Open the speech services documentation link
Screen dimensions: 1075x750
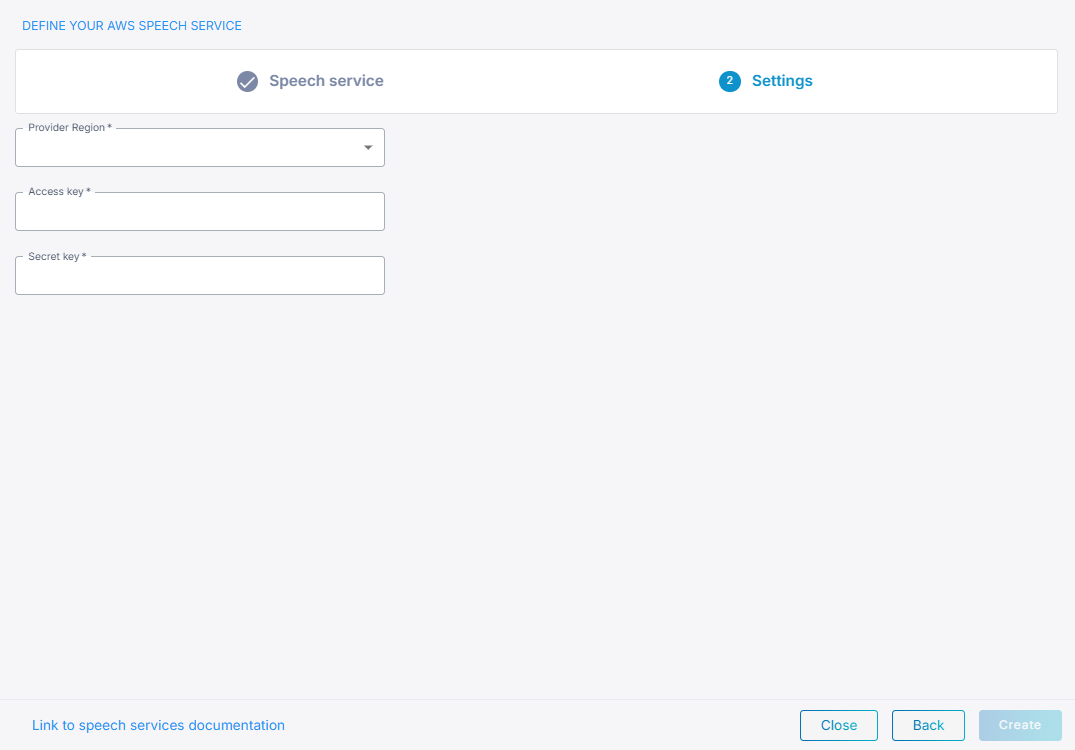[x=158, y=725]
